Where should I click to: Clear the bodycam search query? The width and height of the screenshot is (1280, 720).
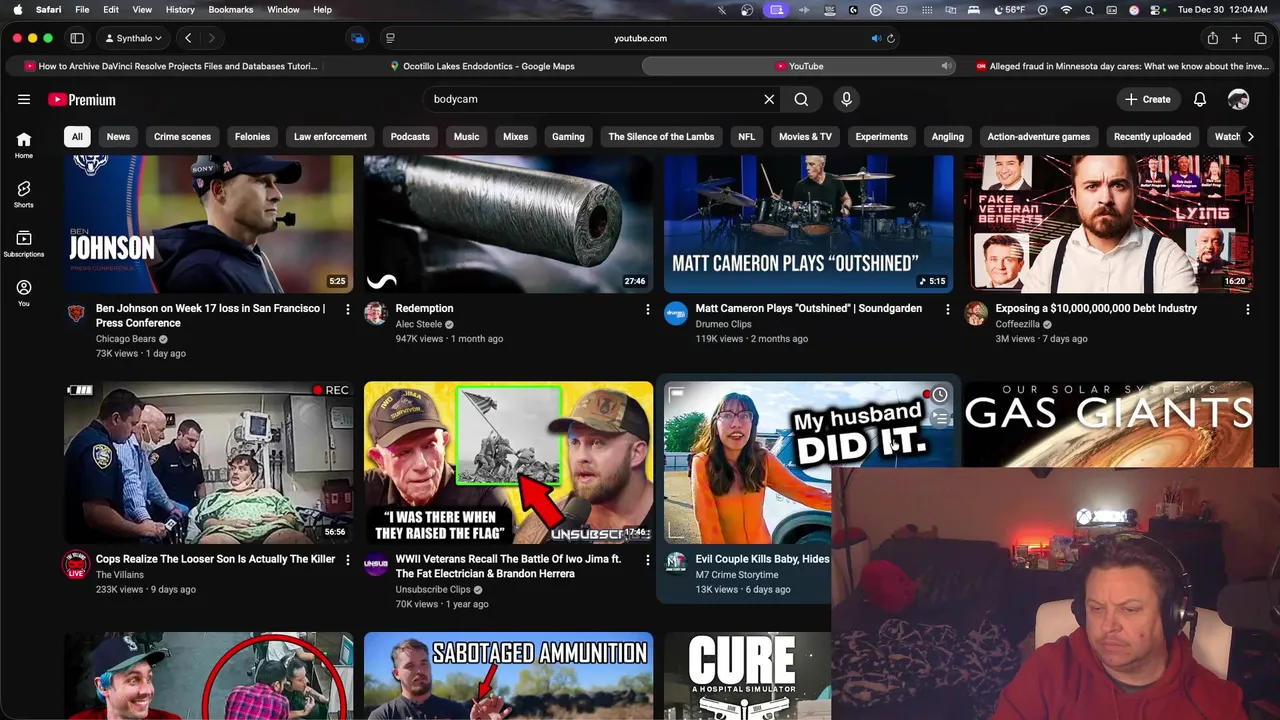(769, 99)
